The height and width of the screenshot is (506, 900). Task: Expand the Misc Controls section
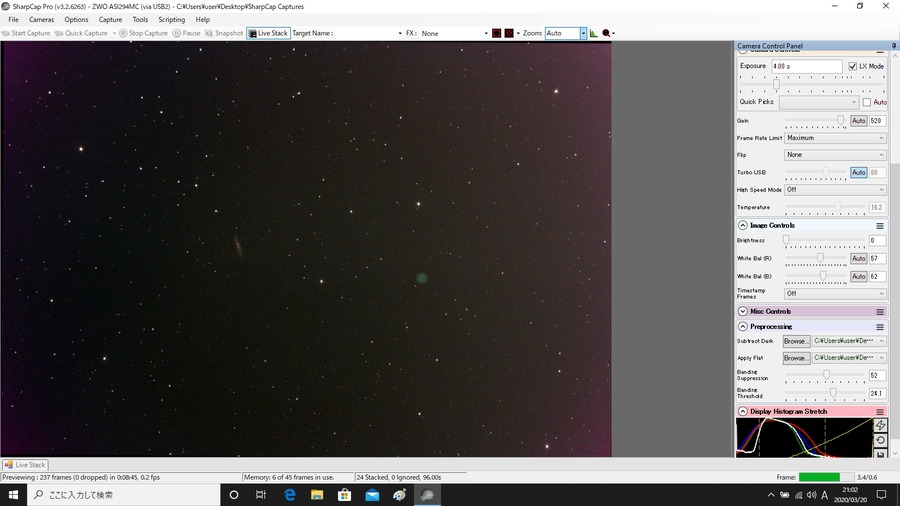tap(743, 312)
